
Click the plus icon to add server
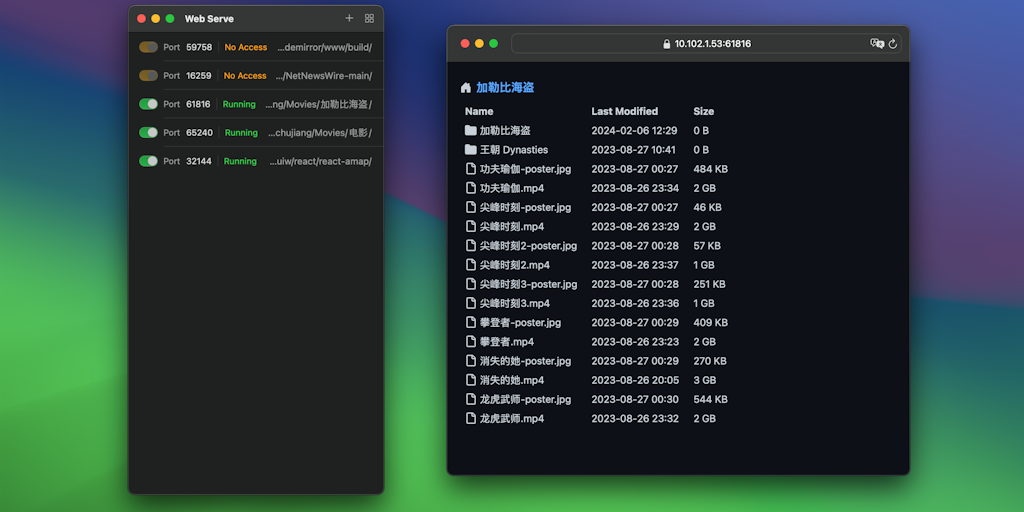point(349,18)
